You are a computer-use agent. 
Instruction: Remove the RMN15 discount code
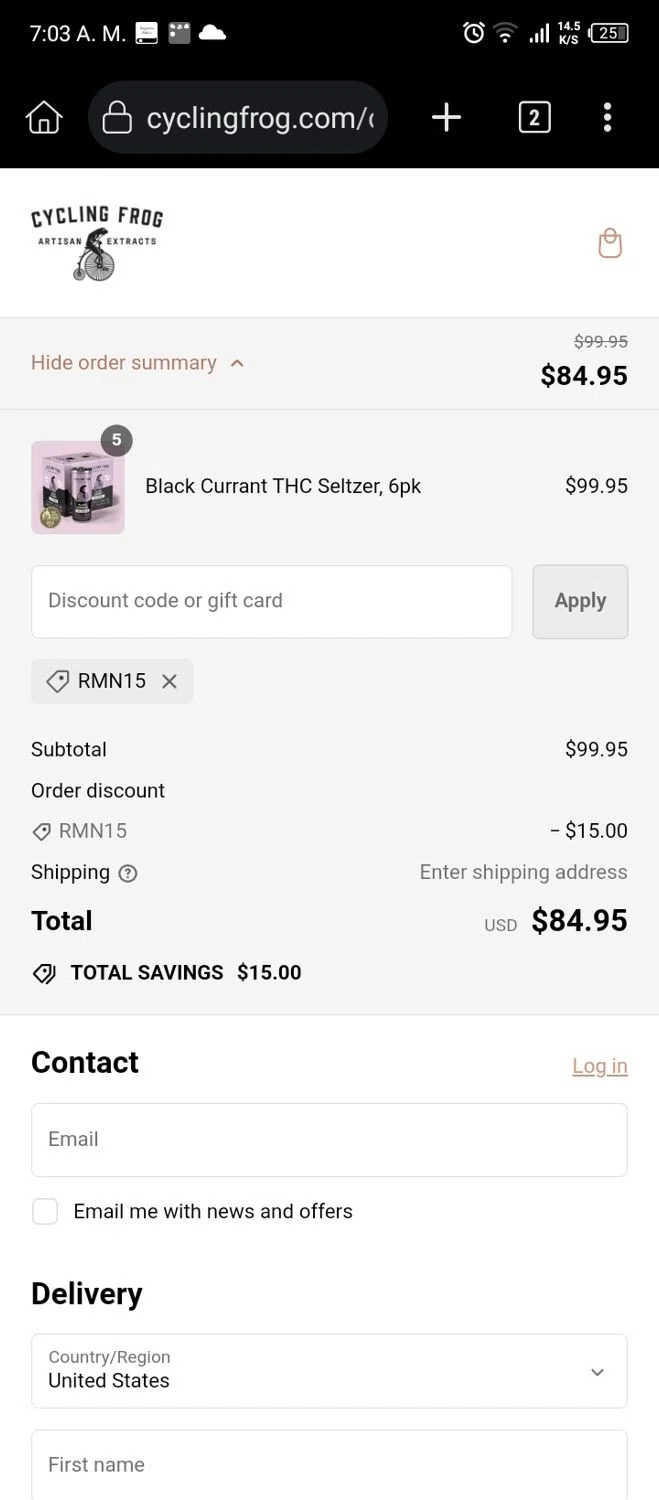pos(169,681)
